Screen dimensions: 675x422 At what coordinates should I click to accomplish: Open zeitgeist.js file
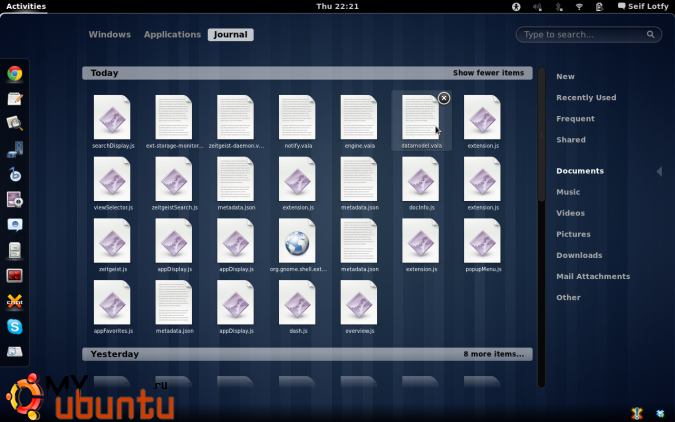(112, 245)
